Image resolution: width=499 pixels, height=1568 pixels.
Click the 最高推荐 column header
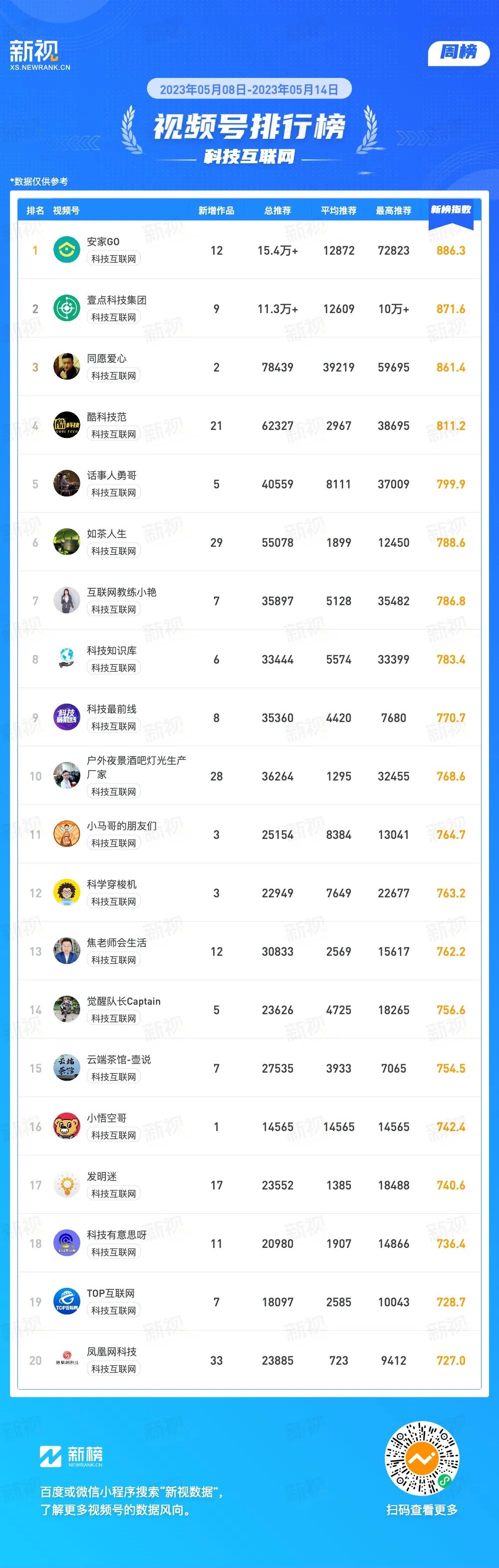(x=394, y=211)
